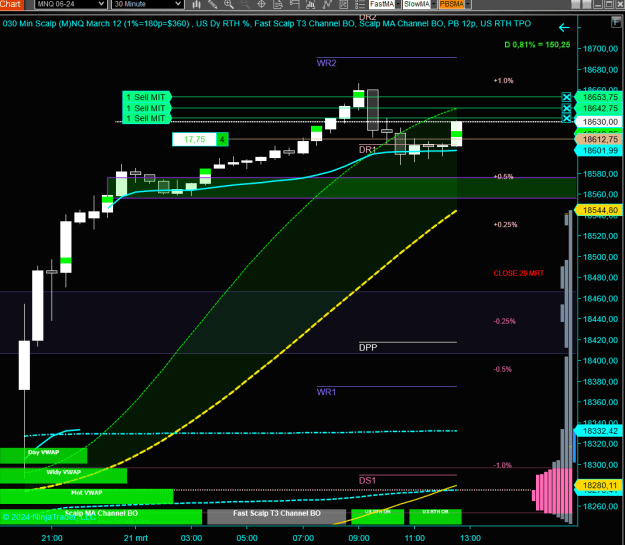Click the WR1 pivot label
The height and width of the screenshot is (545, 625).
pos(326,392)
